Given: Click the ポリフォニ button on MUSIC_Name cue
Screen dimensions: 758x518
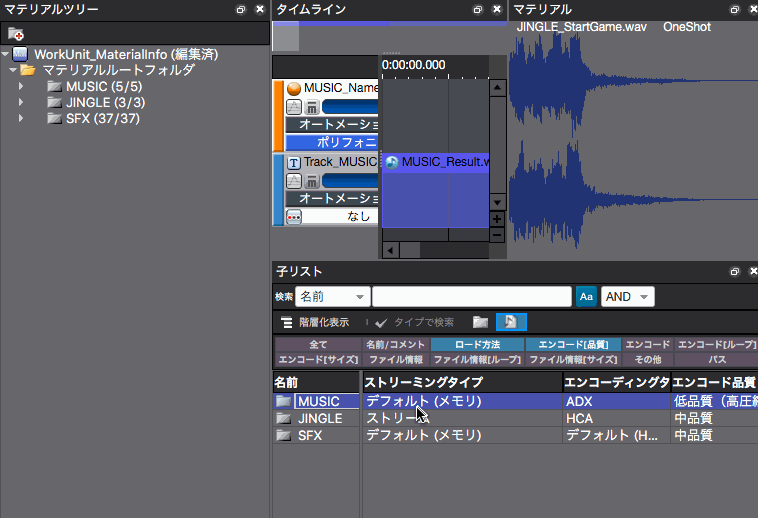Looking at the screenshot, I should coord(333,143).
